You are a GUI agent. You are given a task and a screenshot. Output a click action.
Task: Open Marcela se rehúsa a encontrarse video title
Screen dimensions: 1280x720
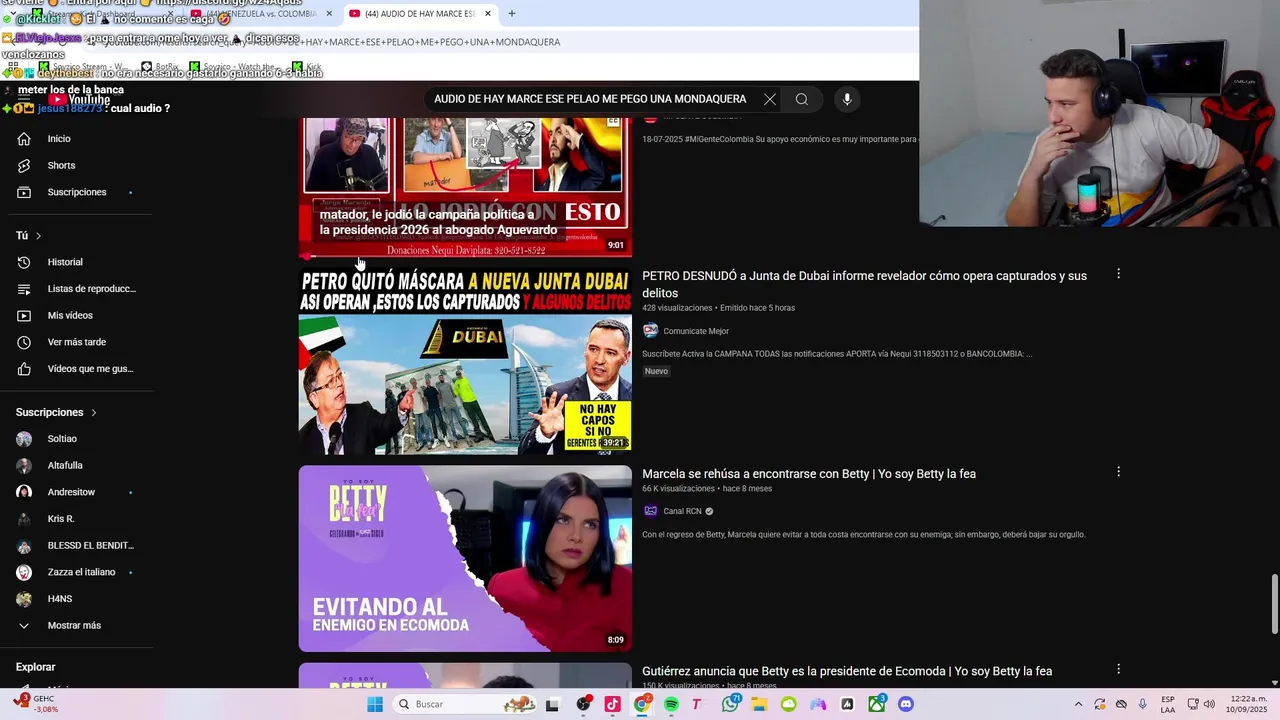click(x=809, y=474)
